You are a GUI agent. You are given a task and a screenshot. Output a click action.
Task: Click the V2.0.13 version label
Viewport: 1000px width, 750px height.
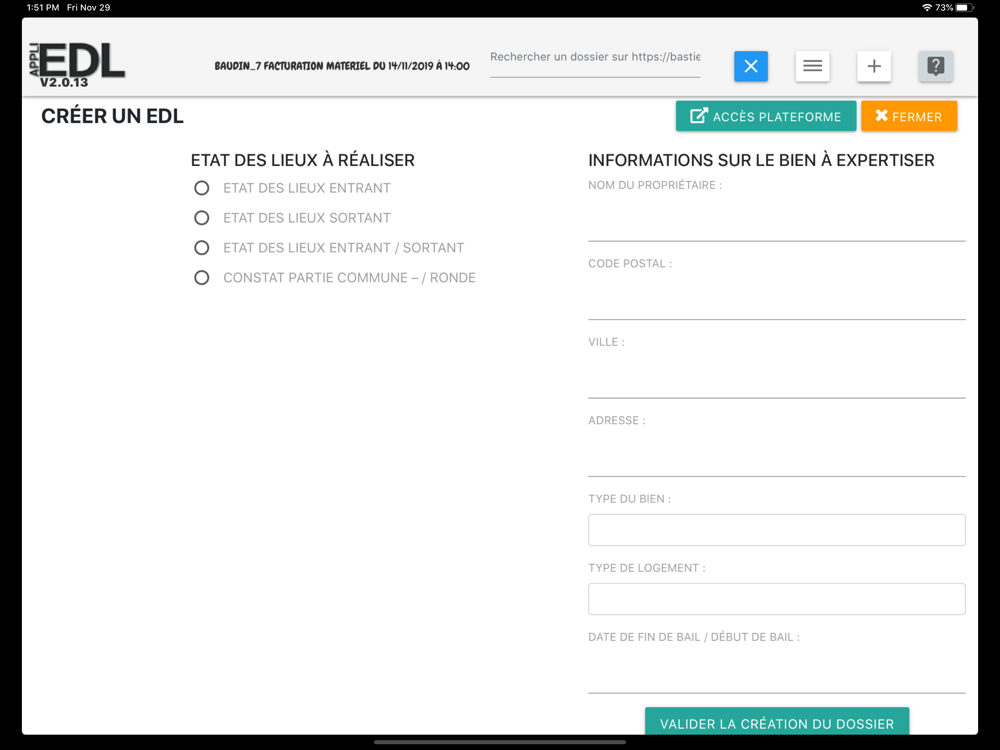64,82
